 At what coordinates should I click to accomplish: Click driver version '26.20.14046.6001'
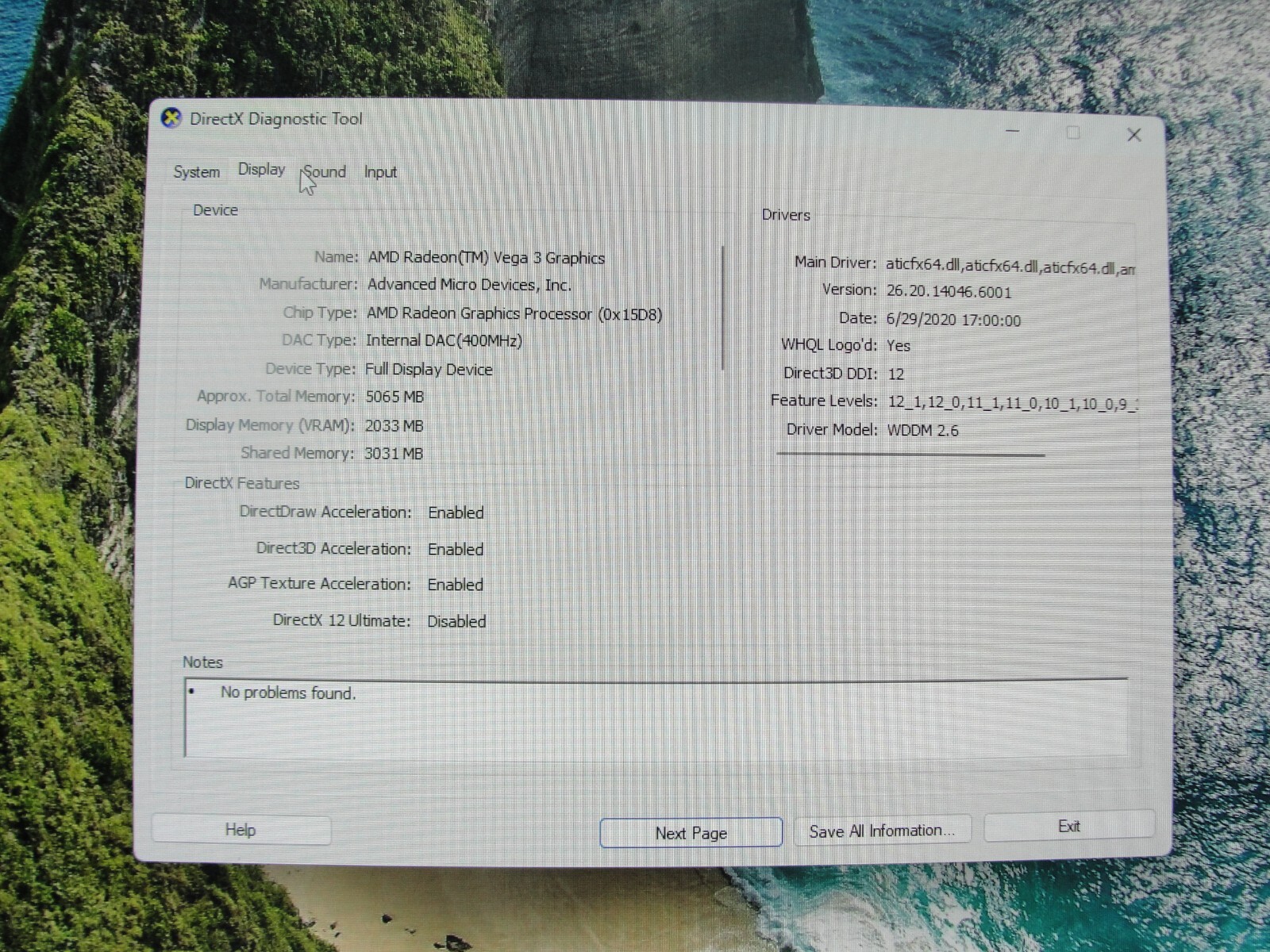(949, 292)
